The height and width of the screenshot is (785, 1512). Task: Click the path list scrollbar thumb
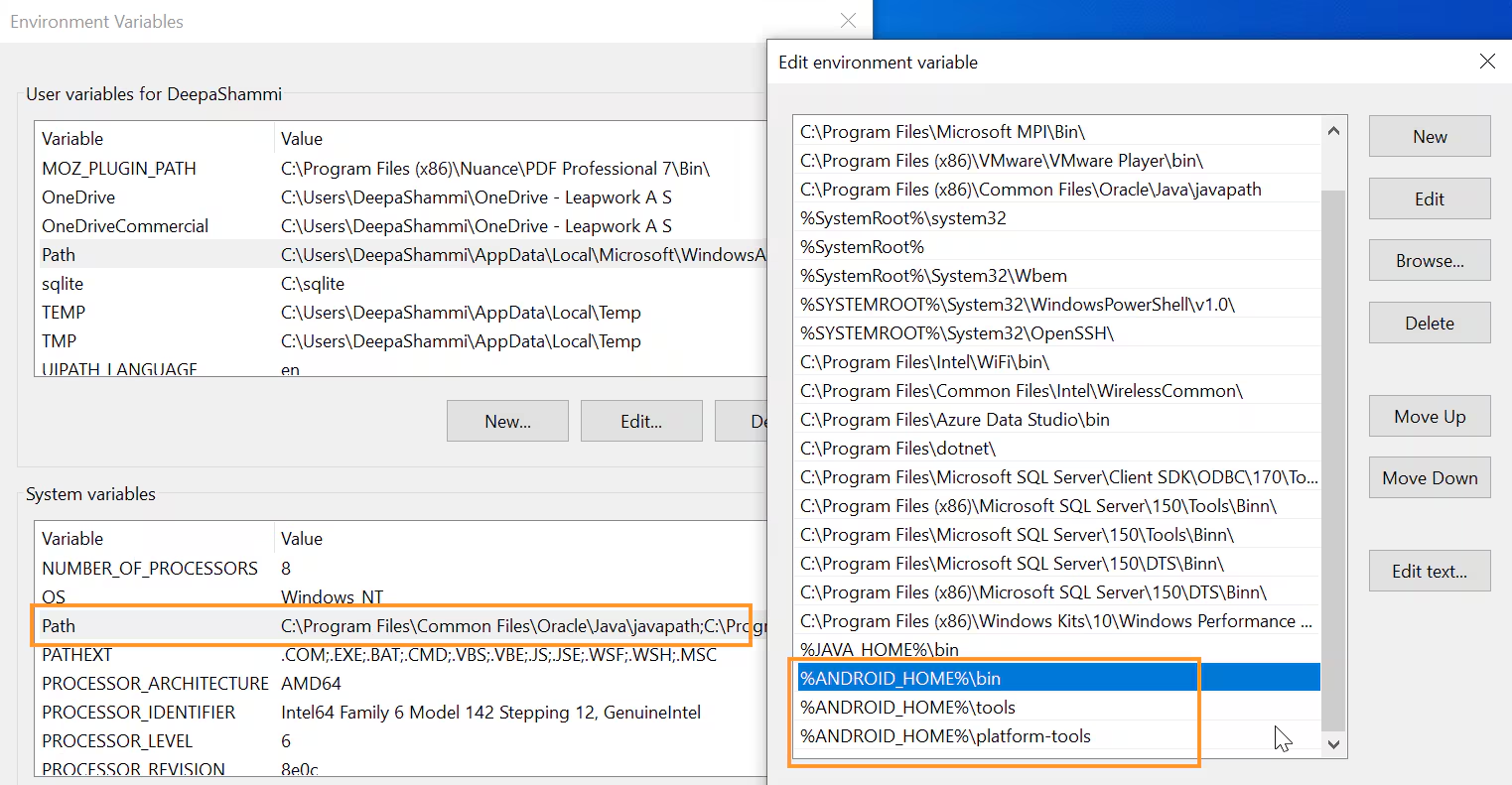point(1333,457)
